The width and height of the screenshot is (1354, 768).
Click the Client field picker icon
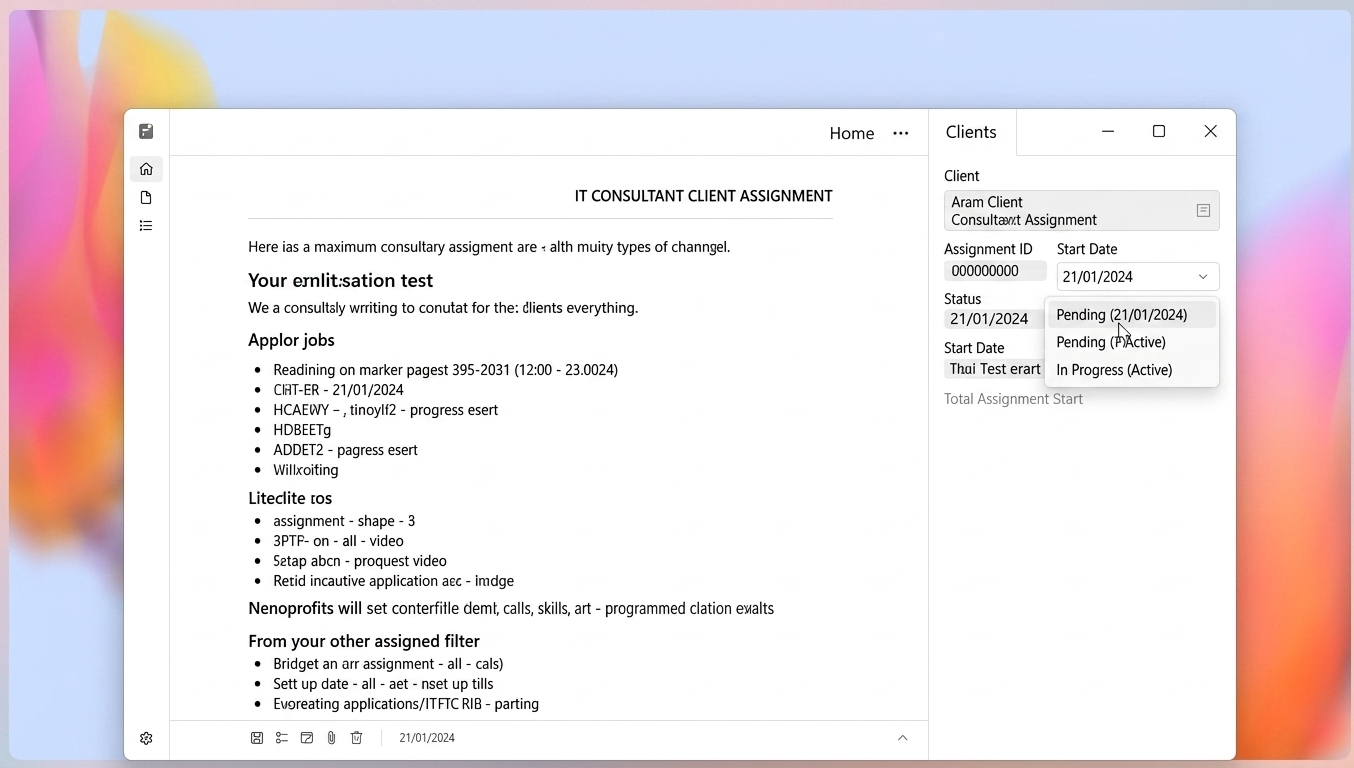[1203, 211]
